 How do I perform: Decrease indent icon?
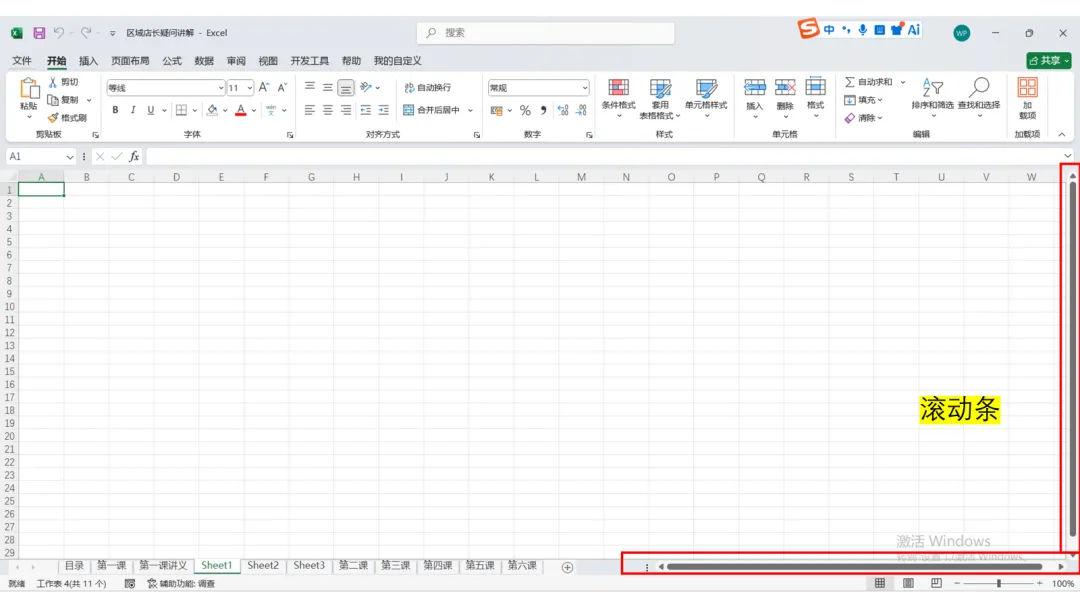(x=366, y=110)
